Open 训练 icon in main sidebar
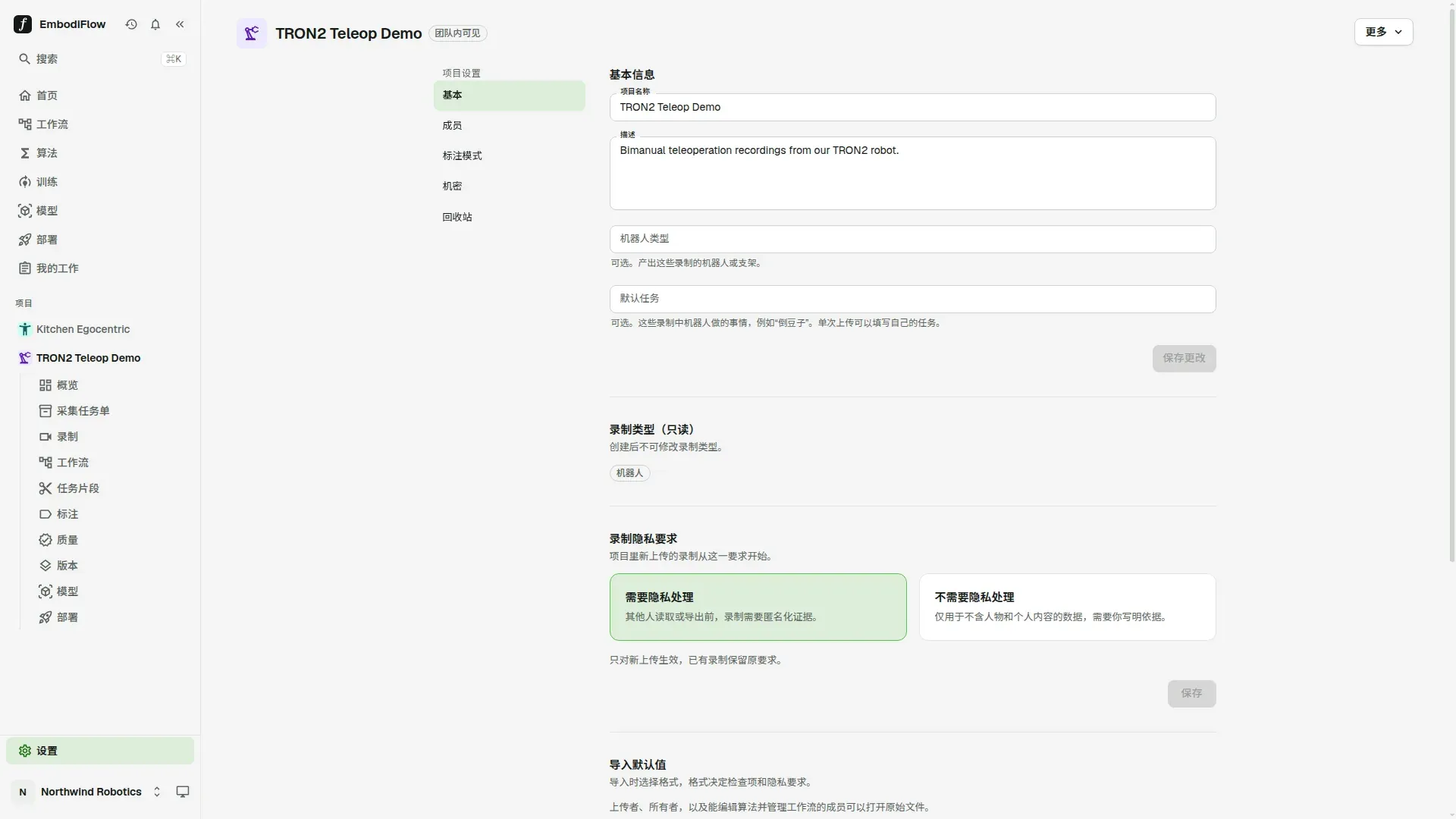This screenshot has width=1456, height=819. click(25, 182)
